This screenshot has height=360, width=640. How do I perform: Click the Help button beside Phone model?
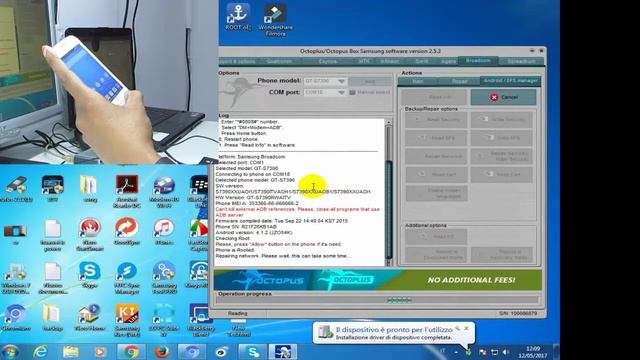point(370,82)
